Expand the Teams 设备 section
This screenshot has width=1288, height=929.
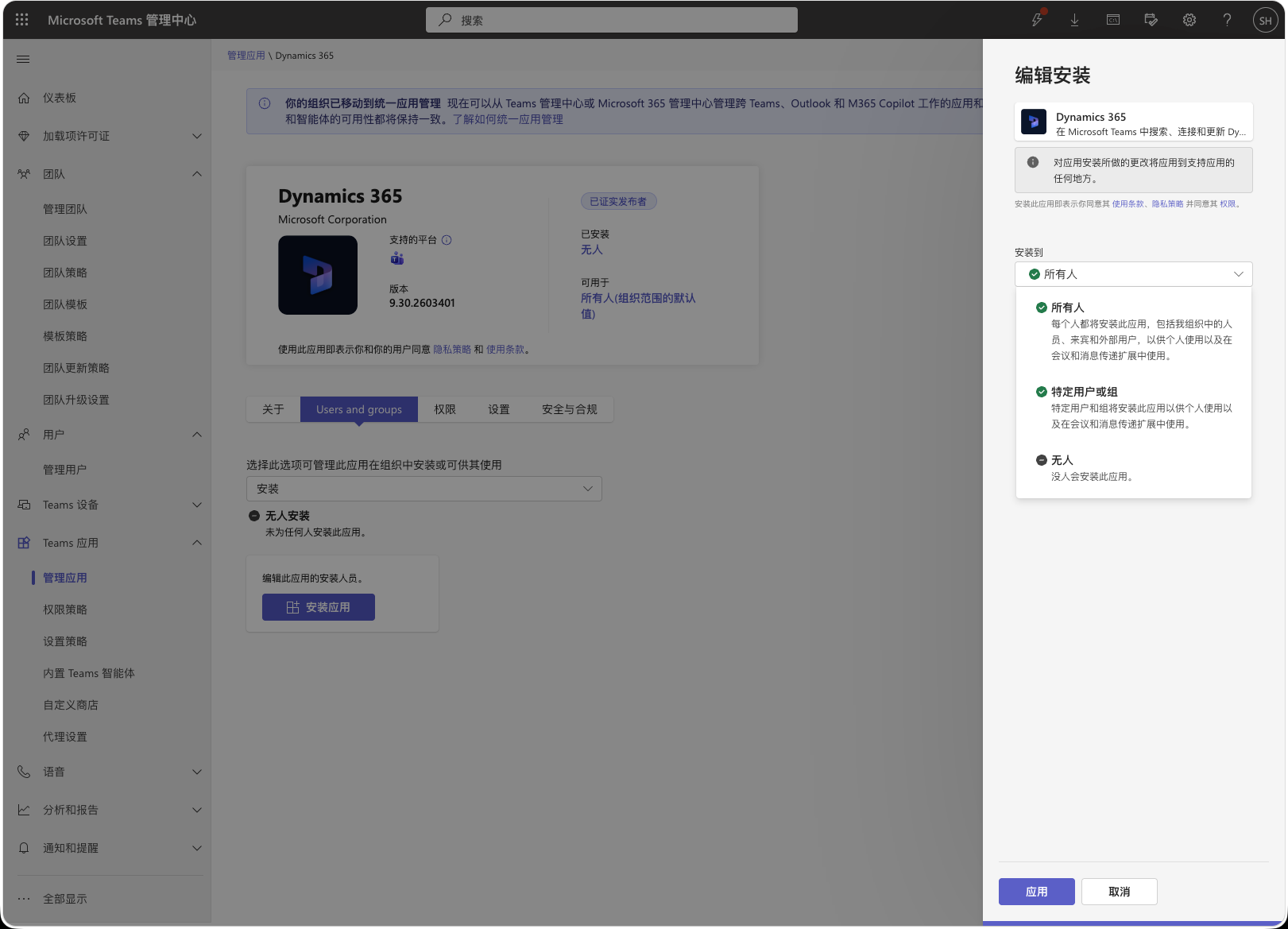coord(197,505)
